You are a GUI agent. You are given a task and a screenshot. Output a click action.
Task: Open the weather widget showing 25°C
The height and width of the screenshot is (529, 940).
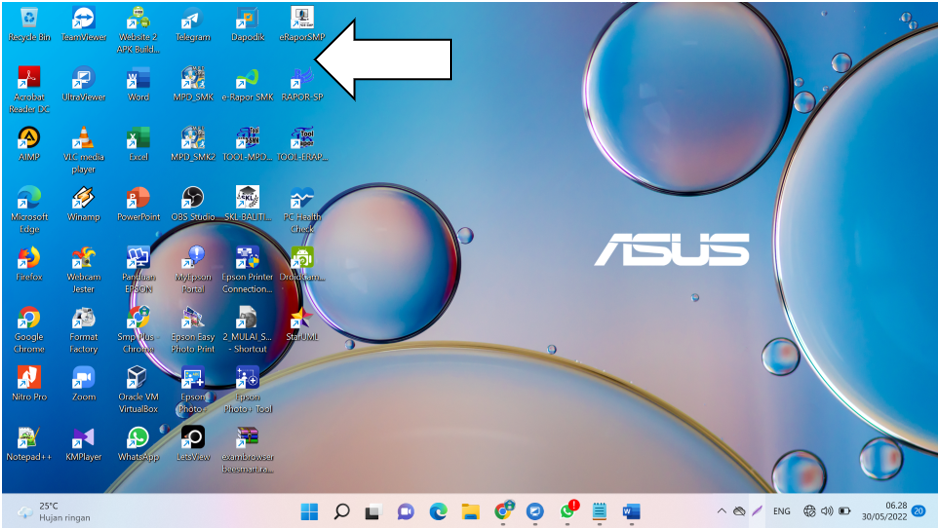pos(50,511)
